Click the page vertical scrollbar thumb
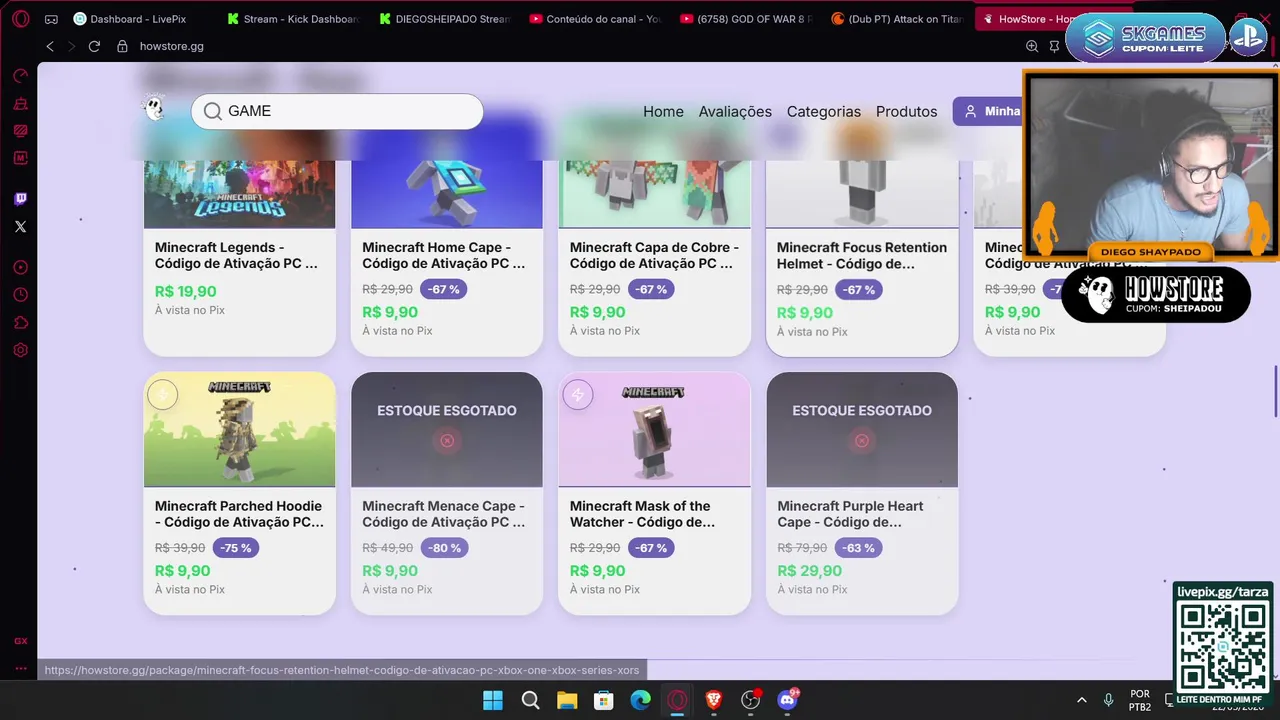1280x720 pixels. 1276,392
